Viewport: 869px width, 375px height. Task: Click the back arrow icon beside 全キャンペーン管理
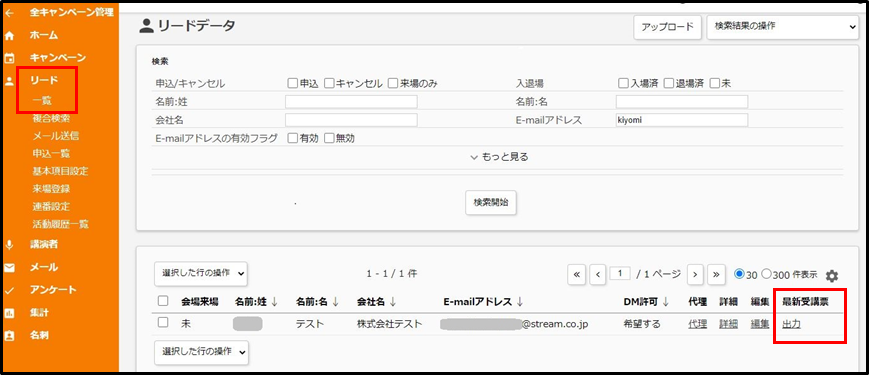[9, 12]
